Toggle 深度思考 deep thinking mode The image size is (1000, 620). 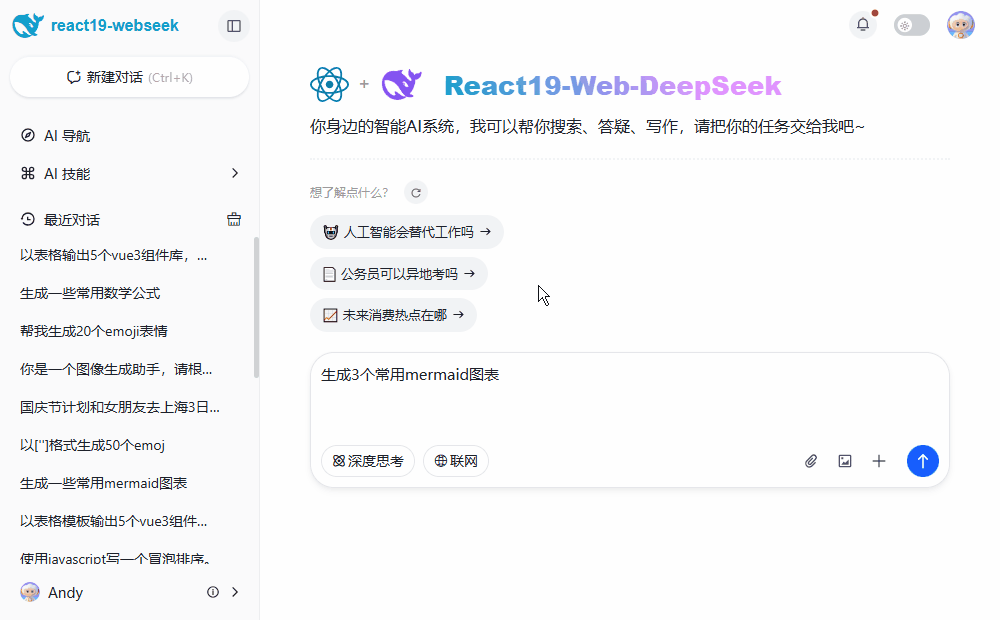(368, 461)
